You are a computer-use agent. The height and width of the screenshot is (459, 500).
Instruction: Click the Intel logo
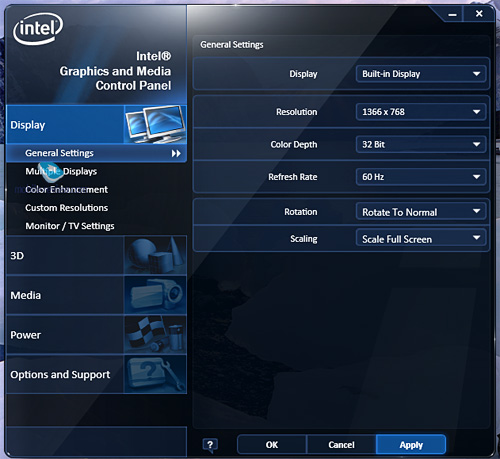38,29
